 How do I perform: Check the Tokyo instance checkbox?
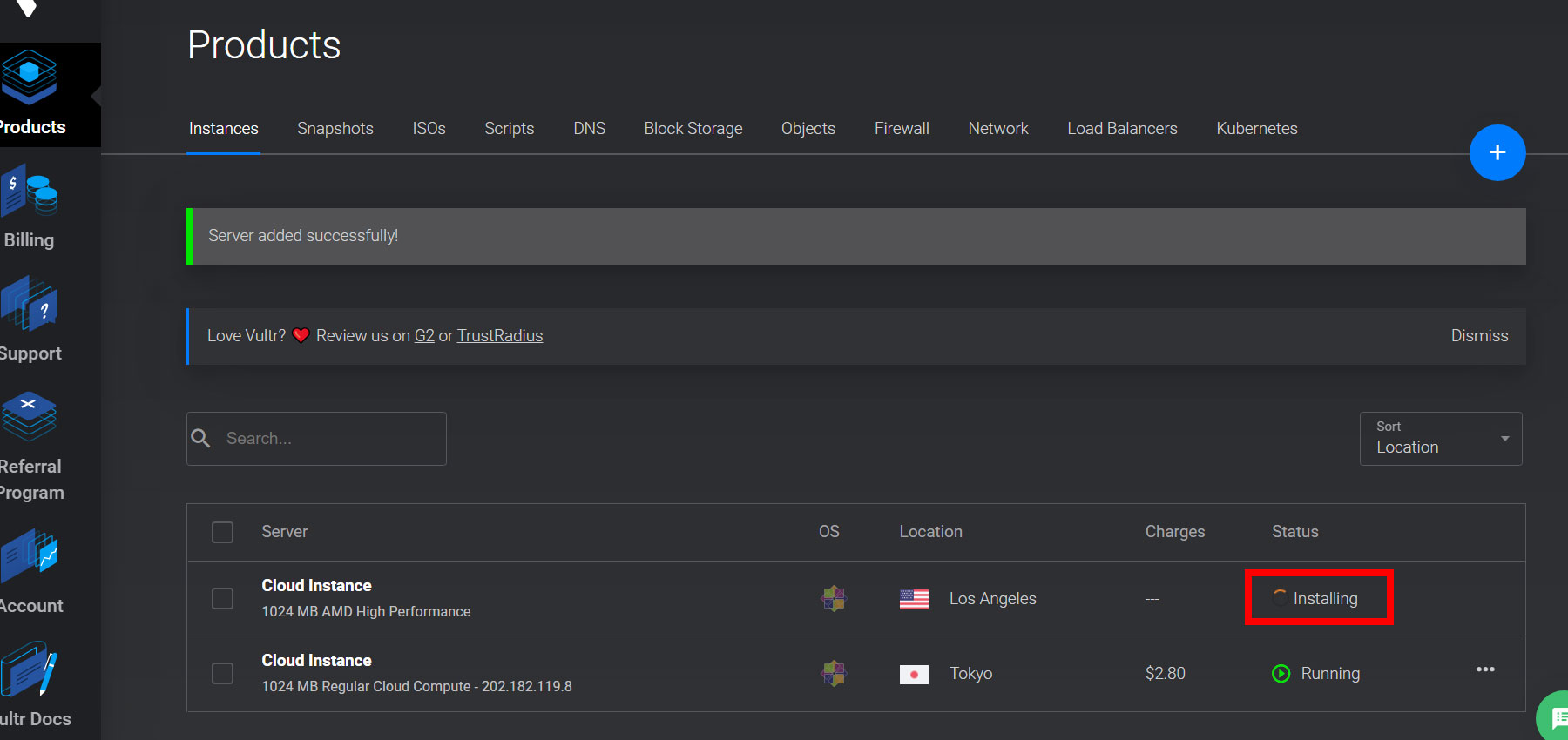(x=223, y=673)
